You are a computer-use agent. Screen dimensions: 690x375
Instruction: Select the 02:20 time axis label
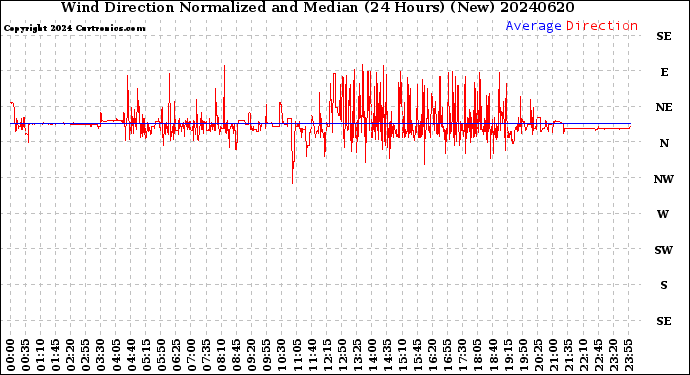pyautogui.click(x=71, y=355)
